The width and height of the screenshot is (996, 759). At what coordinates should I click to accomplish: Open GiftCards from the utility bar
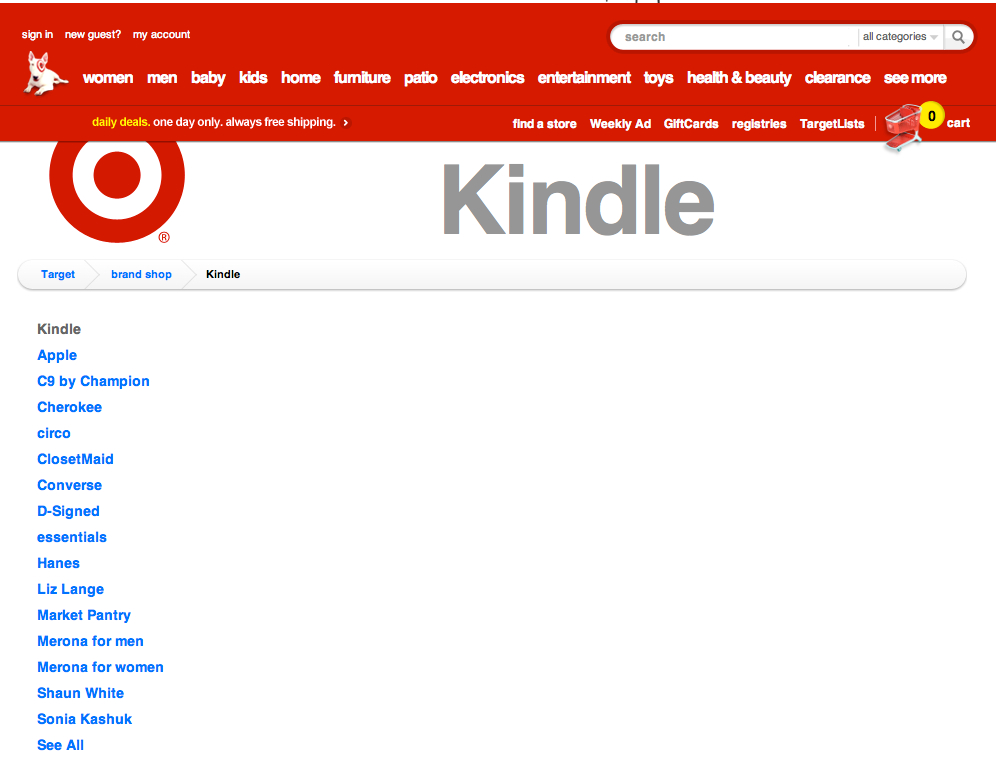[x=691, y=124]
